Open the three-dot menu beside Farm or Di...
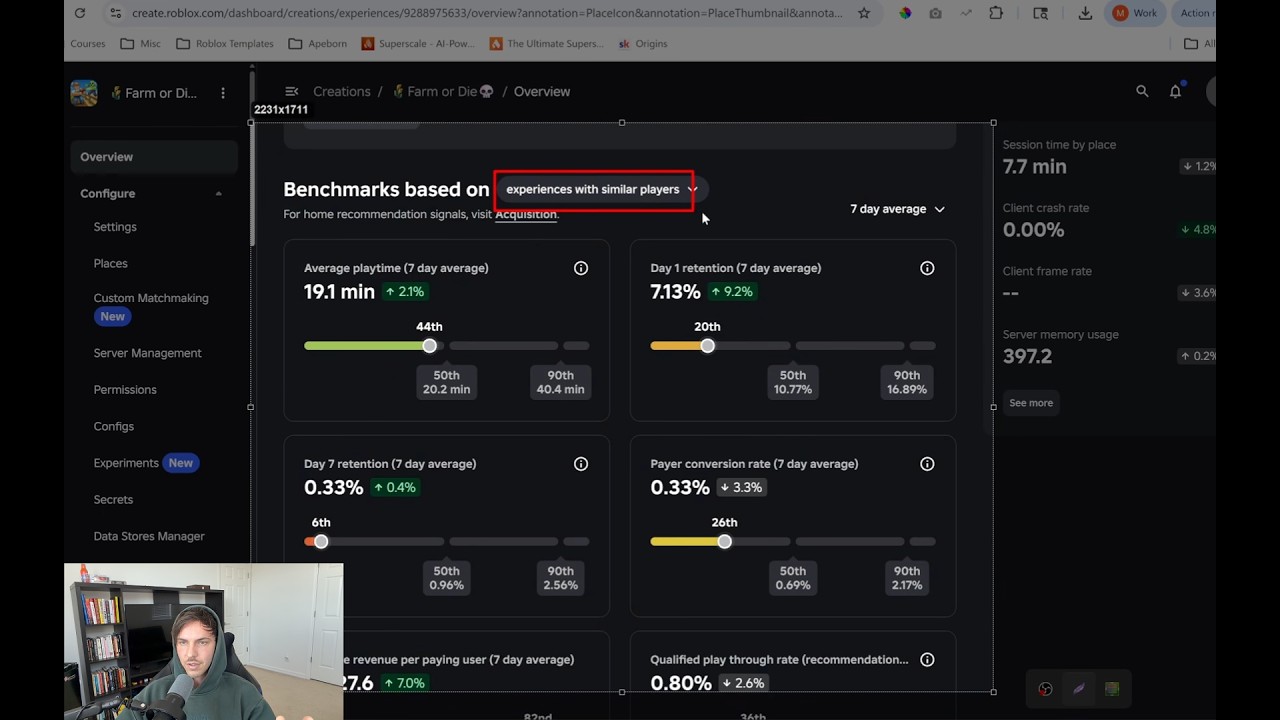The height and width of the screenshot is (720, 1280). [x=223, y=93]
